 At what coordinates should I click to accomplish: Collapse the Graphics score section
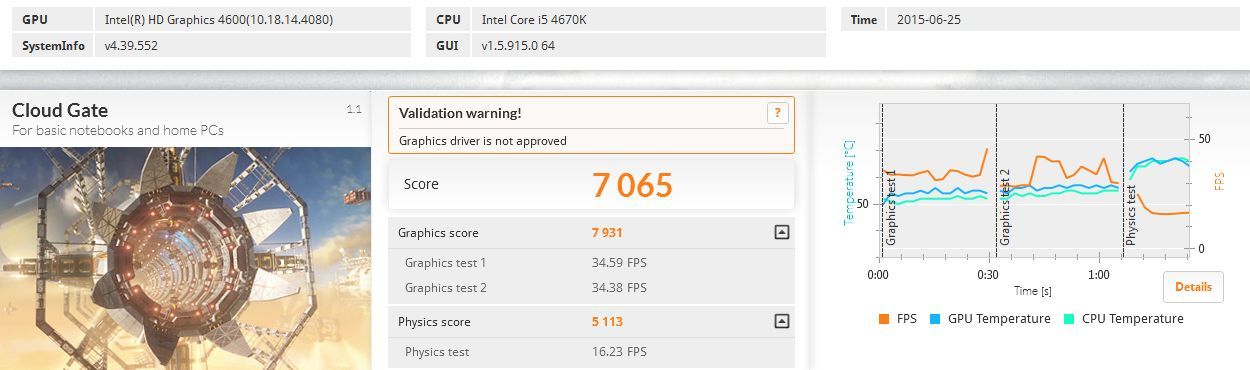point(782,232)
